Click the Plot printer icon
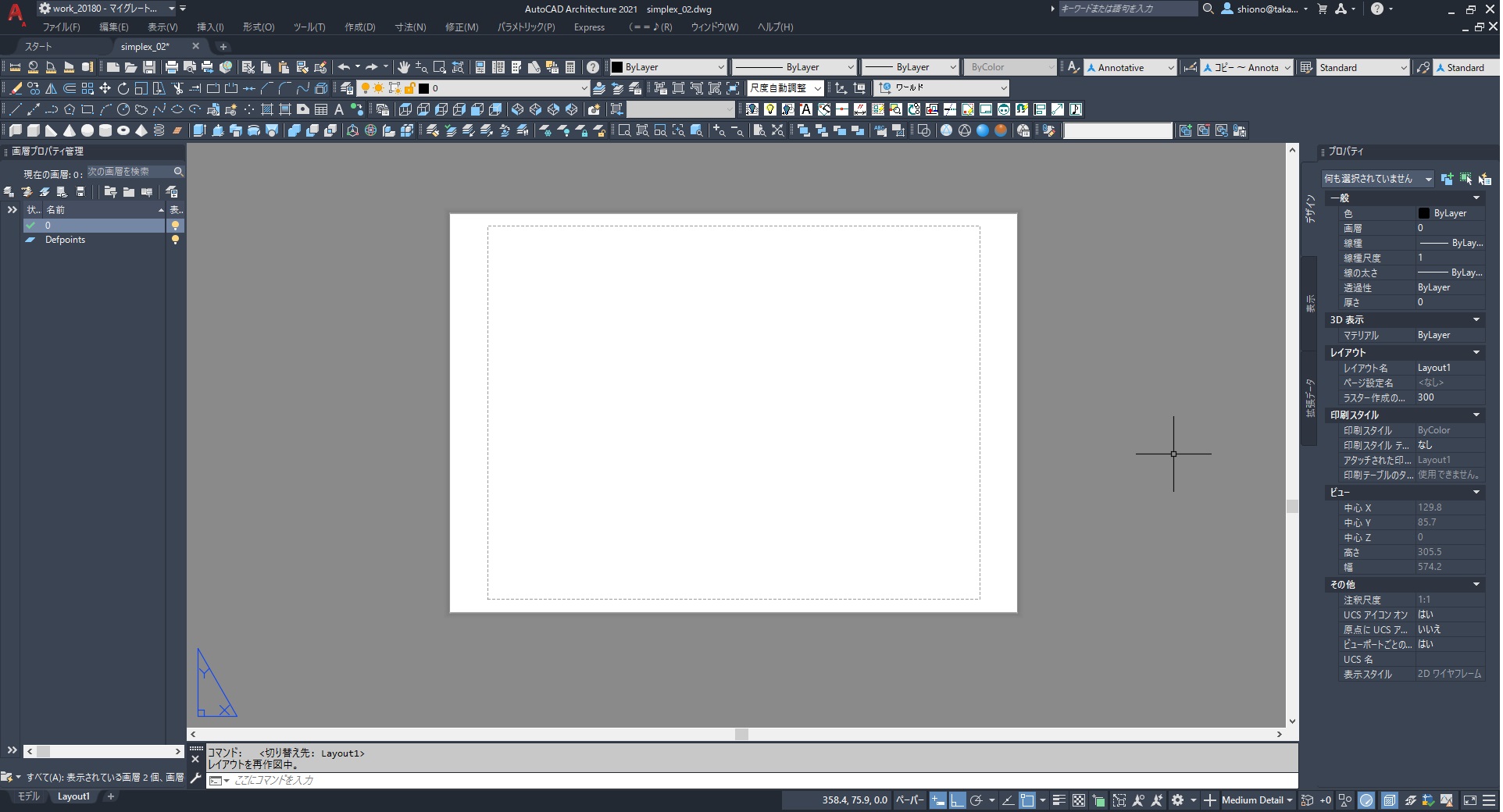The height and width of the screenshot is (812, 1503). [171, 67]
